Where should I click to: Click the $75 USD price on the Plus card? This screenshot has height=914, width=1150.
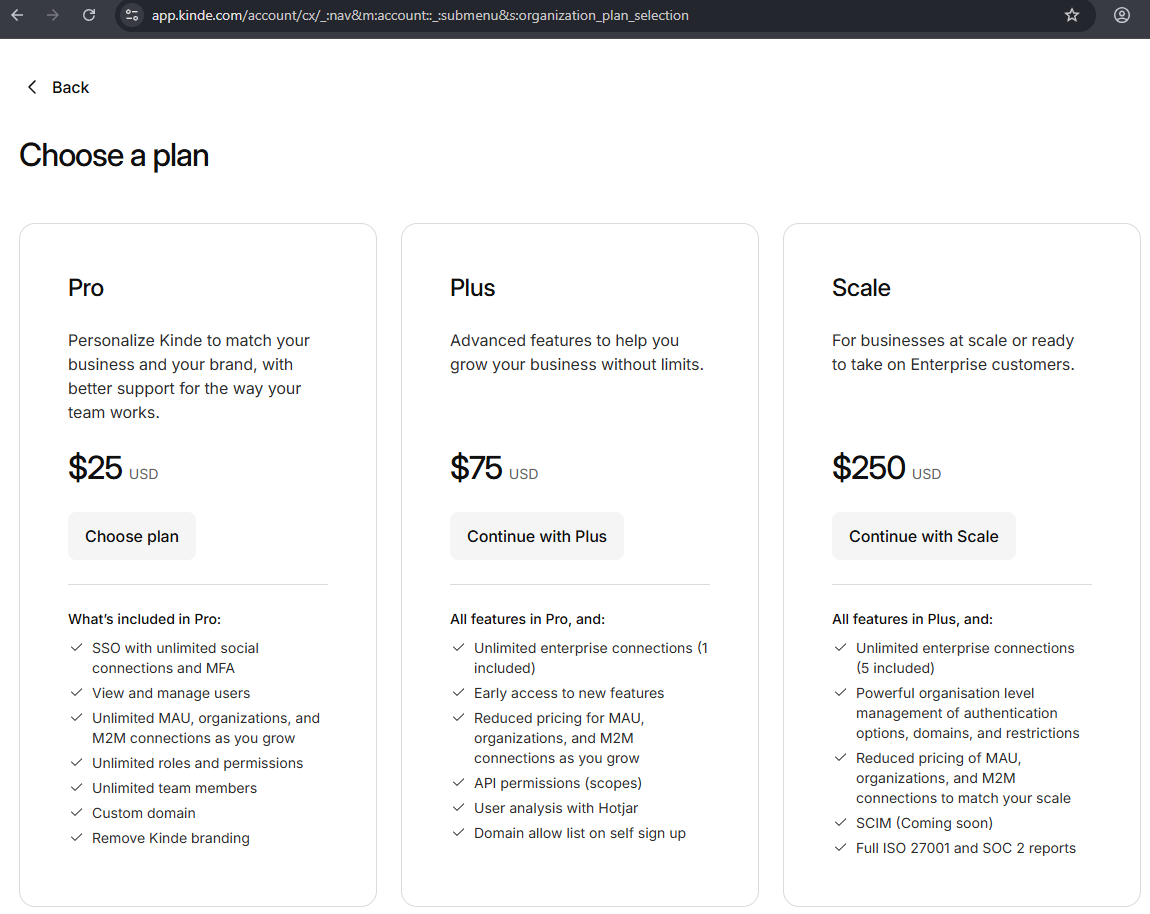coord(493,468)
